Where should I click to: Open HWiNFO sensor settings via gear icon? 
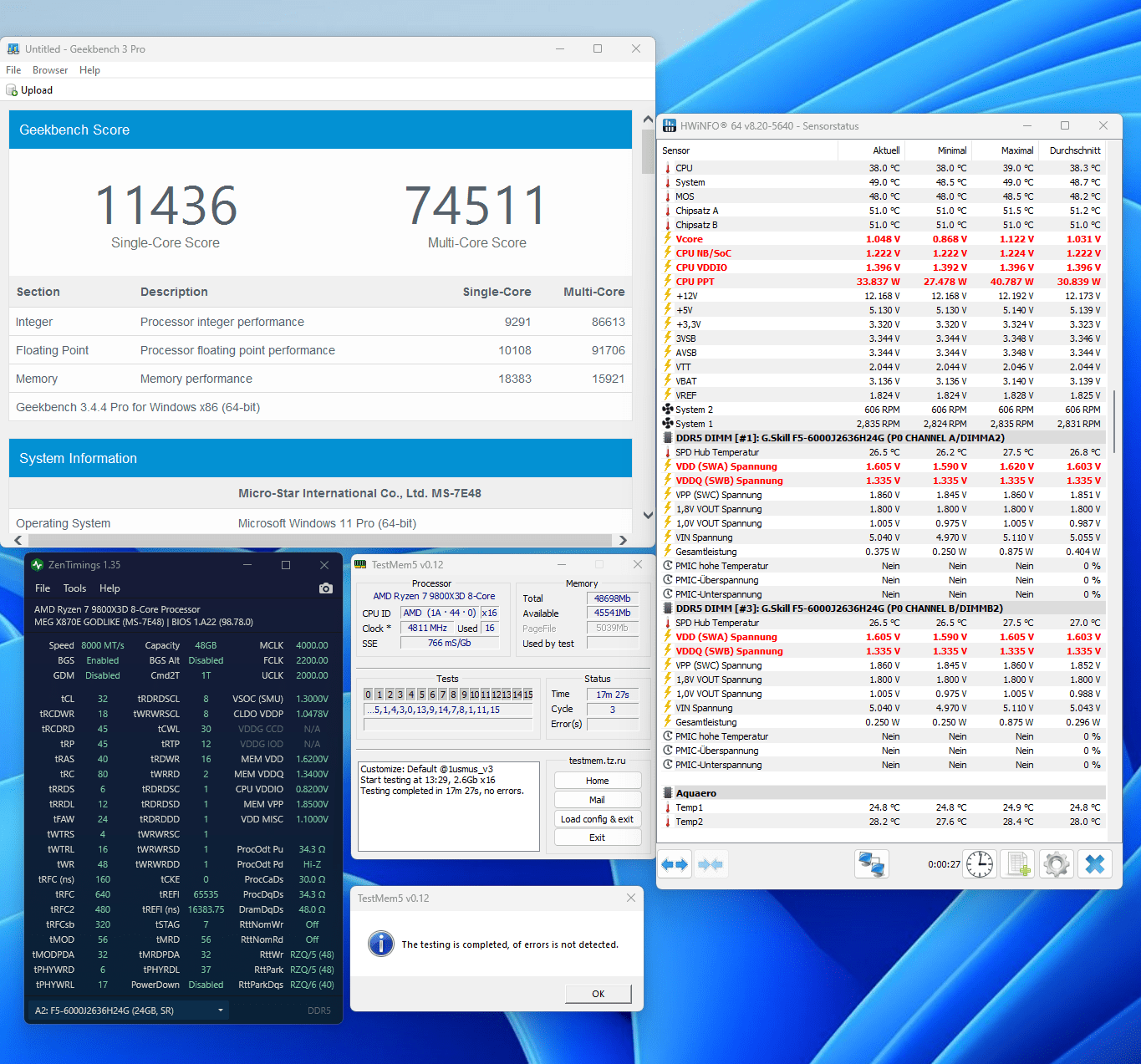(x=1056, y=864)
